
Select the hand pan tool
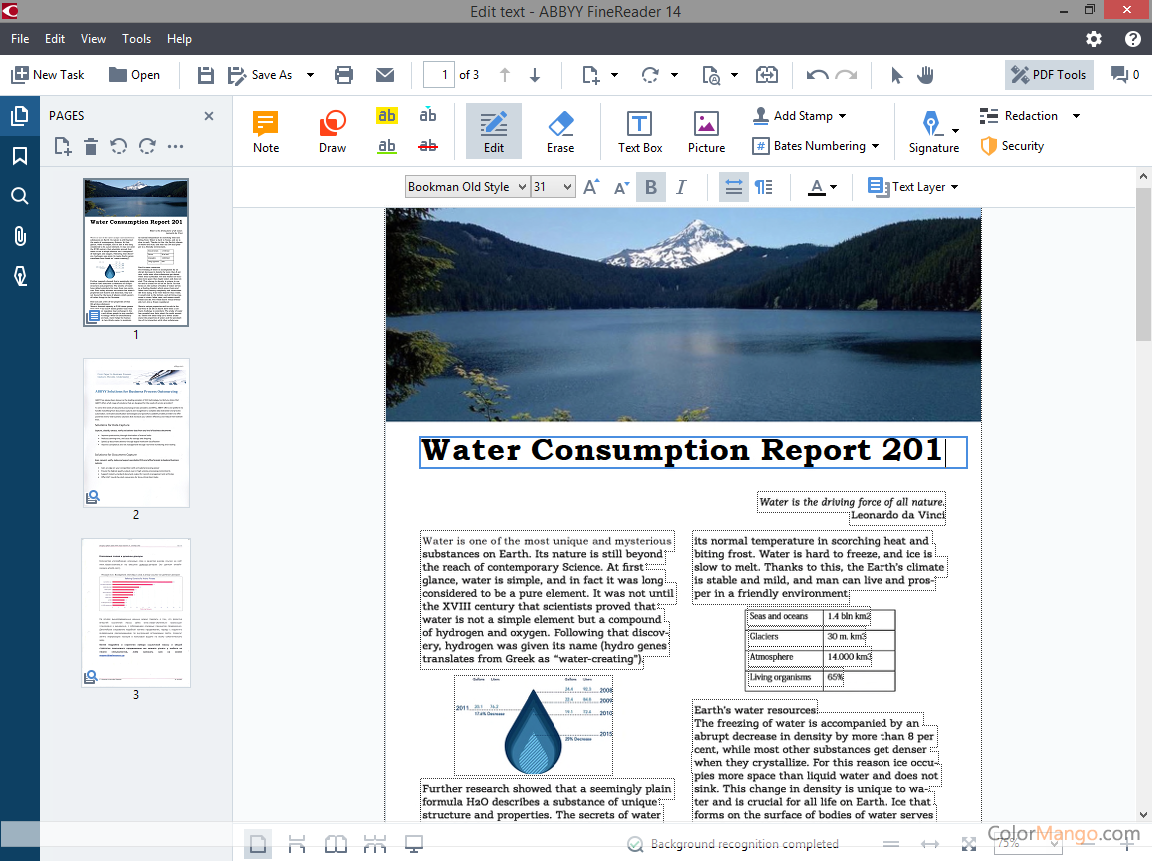coord(926,75)
